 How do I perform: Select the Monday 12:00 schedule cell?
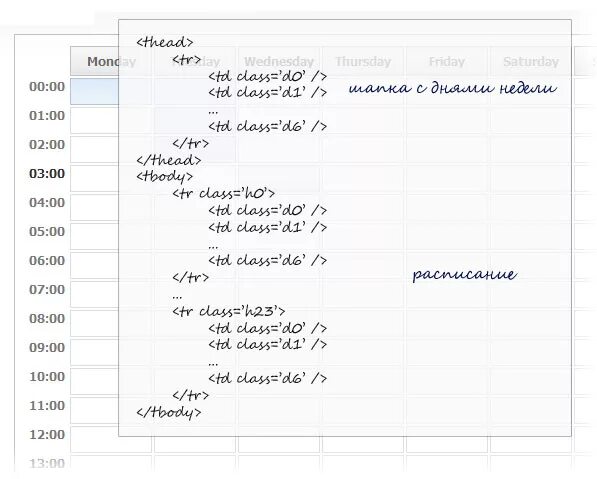(111, 439)
